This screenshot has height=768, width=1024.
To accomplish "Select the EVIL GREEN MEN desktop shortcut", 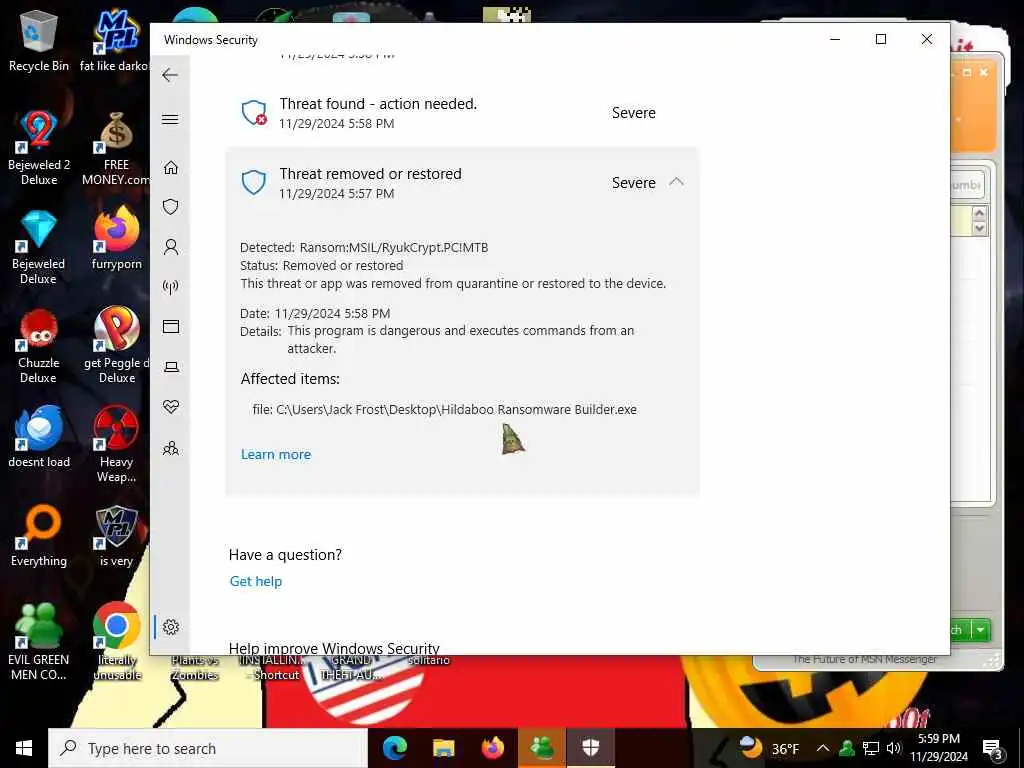I will pos(39,641).
